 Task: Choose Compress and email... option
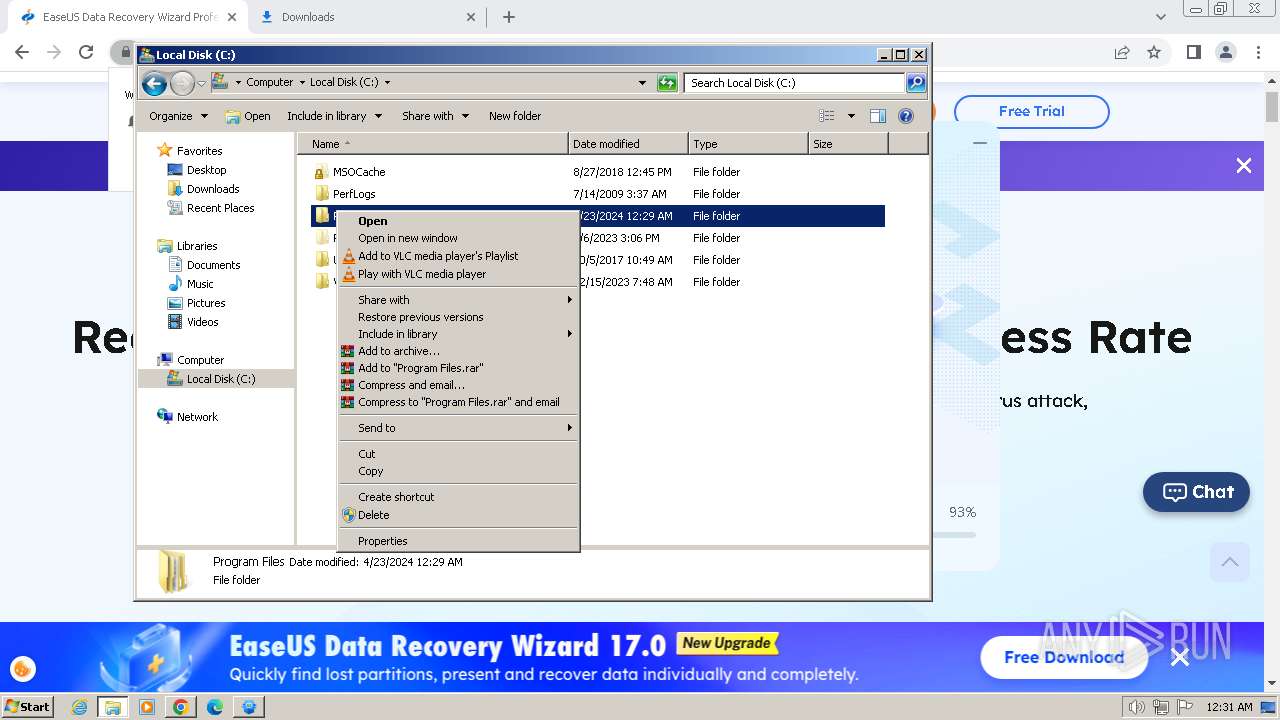coord(458,385)
